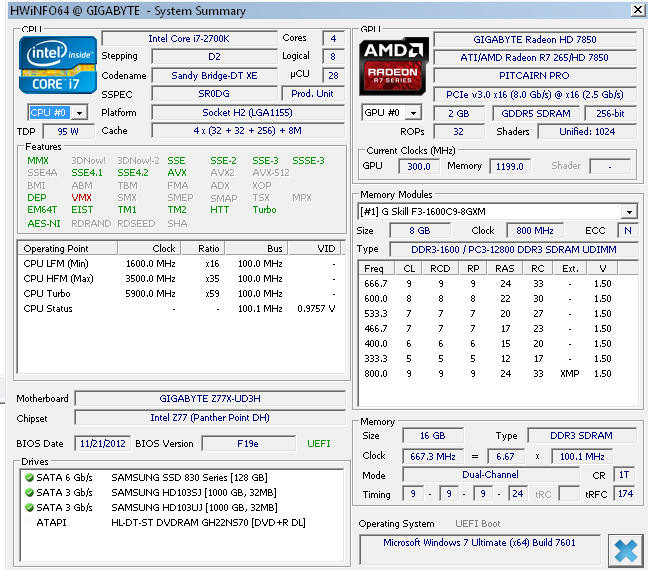The width and height of the screenshot is (648, 570).
Task: Click the ECC value N
Action: pyautogui.click(x=627, y=230)
